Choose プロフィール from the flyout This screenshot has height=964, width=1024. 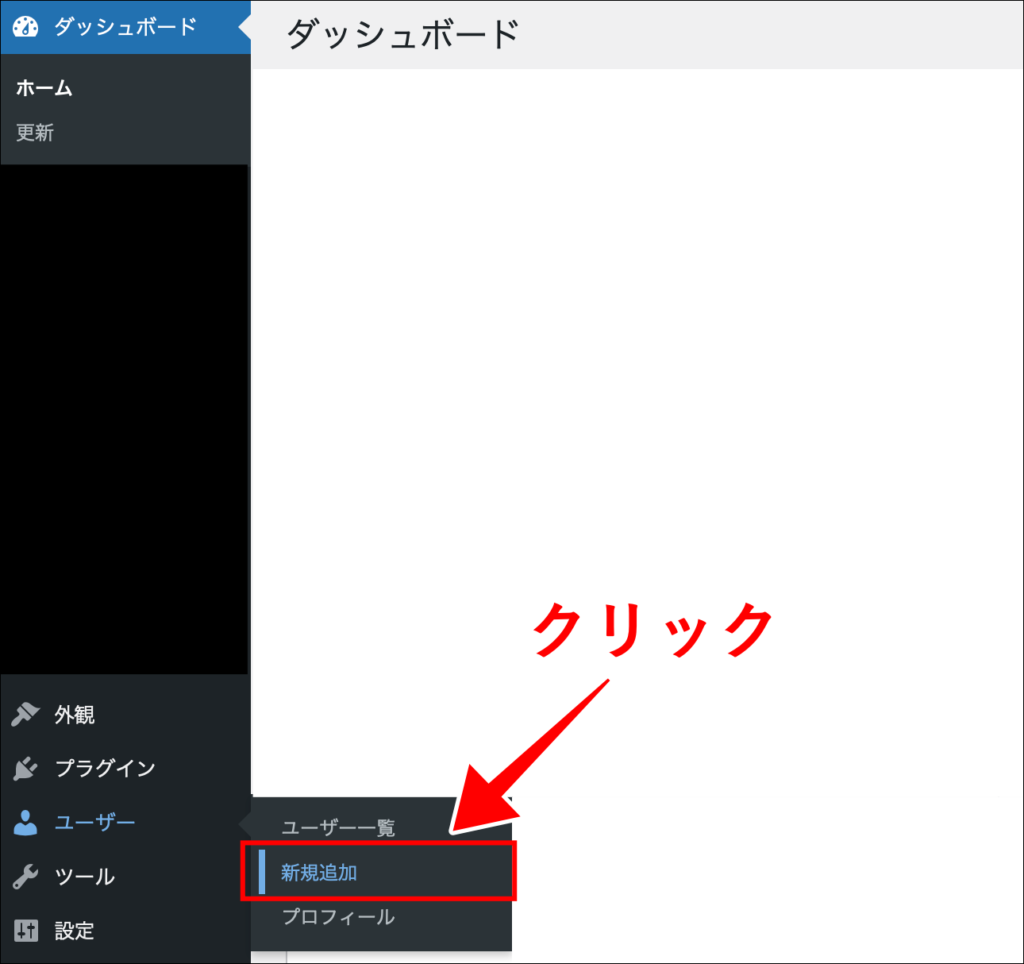(x=338, y=917)
